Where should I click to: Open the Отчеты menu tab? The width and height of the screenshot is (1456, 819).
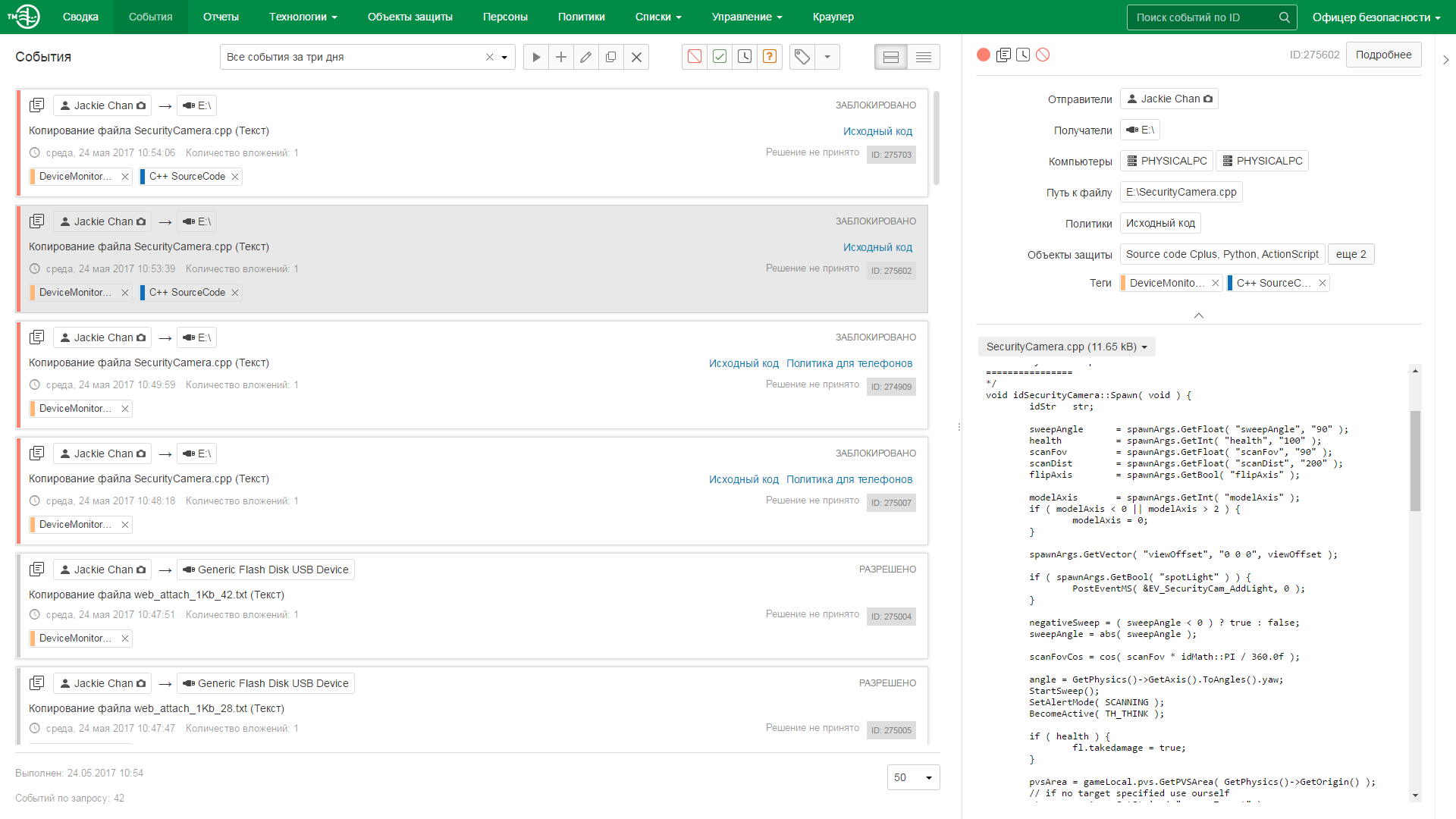pyautogui.click(x=221, y=17)
